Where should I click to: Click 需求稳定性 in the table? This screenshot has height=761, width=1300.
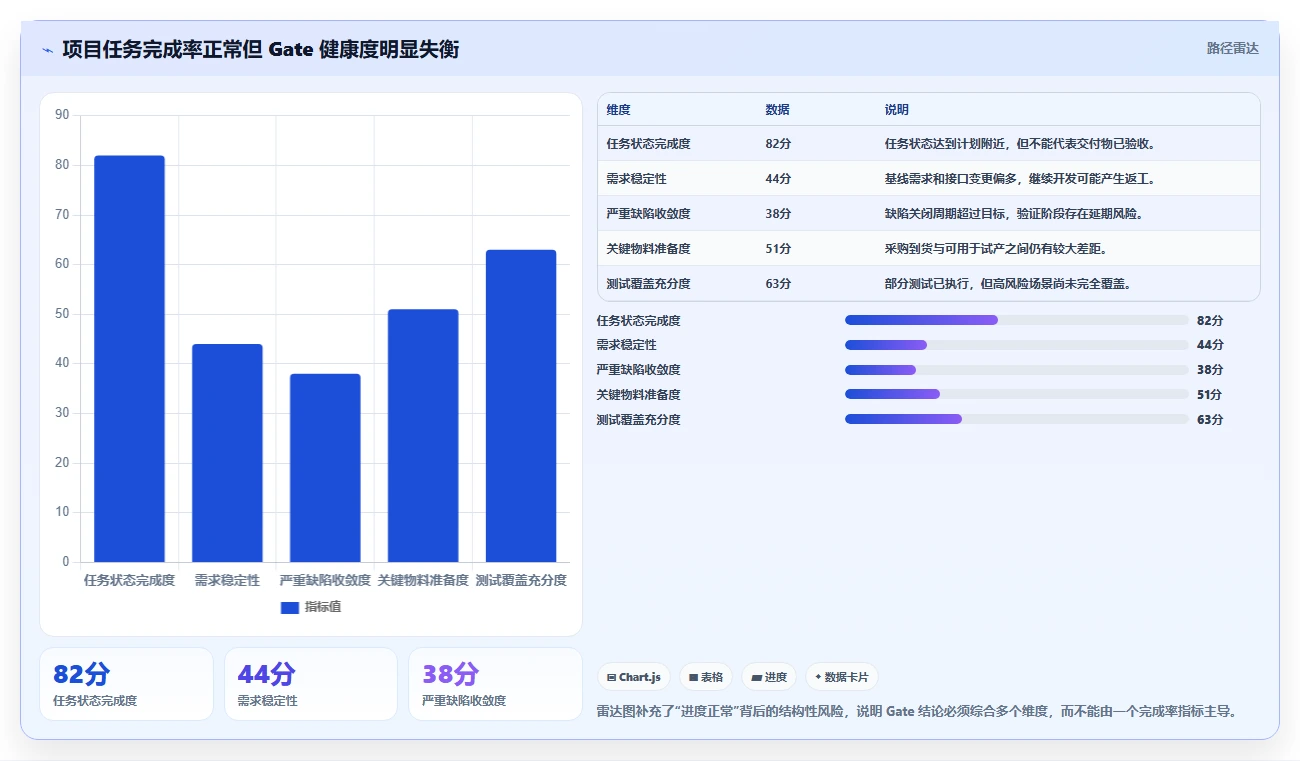[636, 179]
